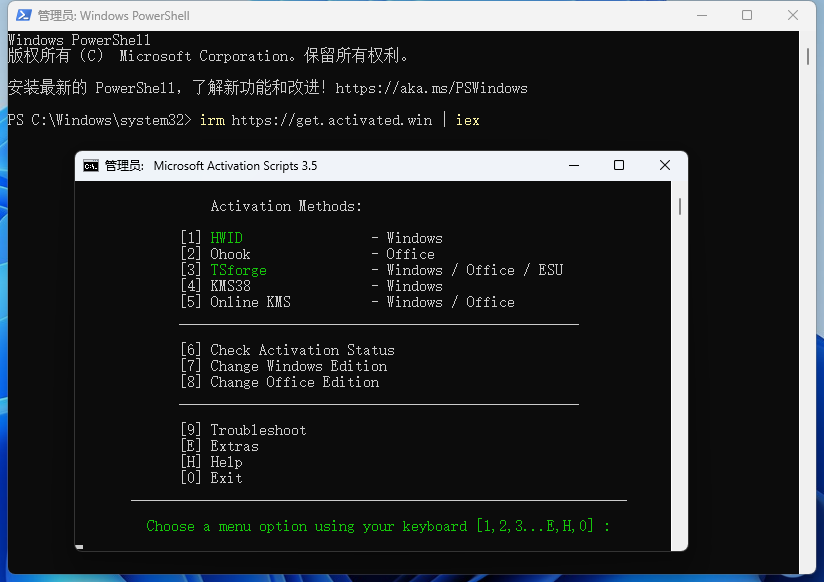
Task: Click the green HWID option text
Action: (226, 238)
